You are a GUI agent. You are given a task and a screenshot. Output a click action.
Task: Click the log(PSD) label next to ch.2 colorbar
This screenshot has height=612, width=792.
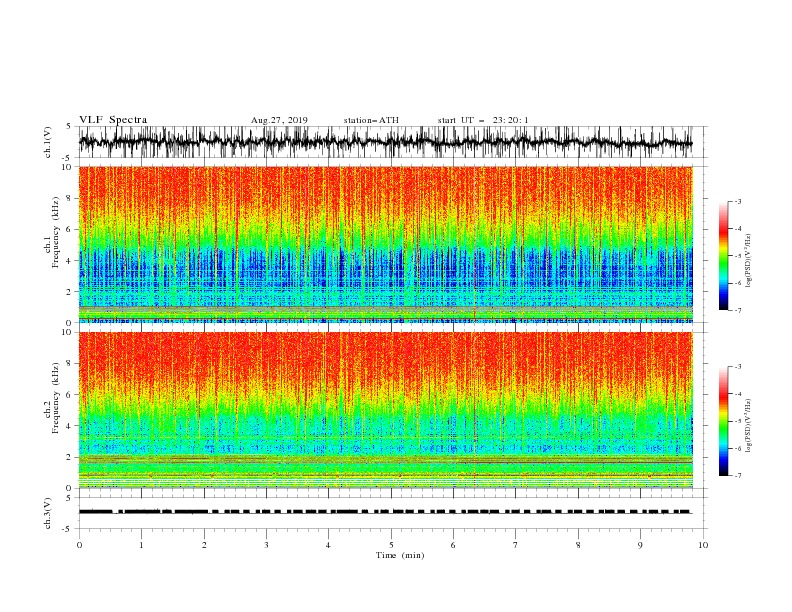(748, 426)
